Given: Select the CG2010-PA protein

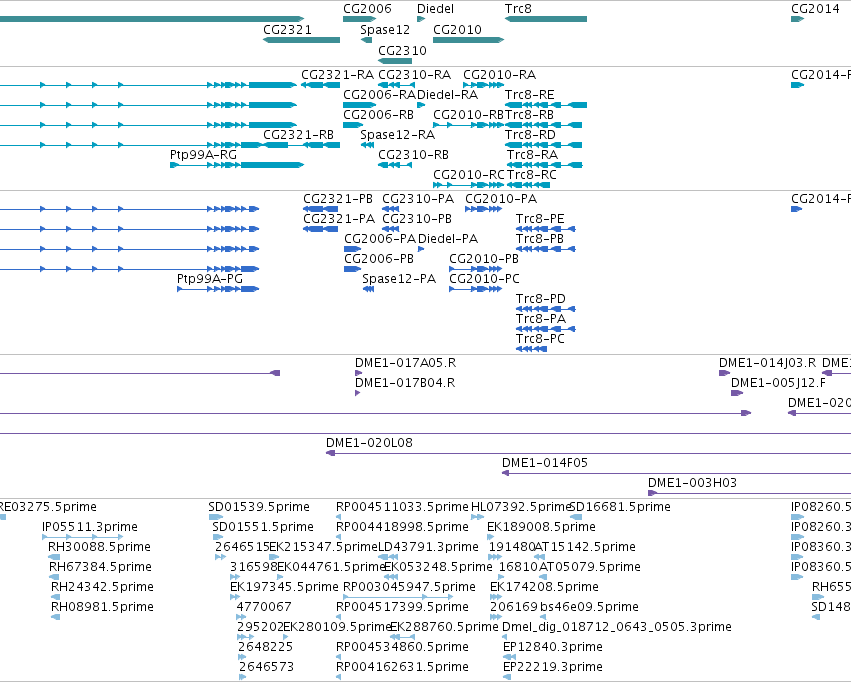Looking at the screenshot, I should click(483, 209).
